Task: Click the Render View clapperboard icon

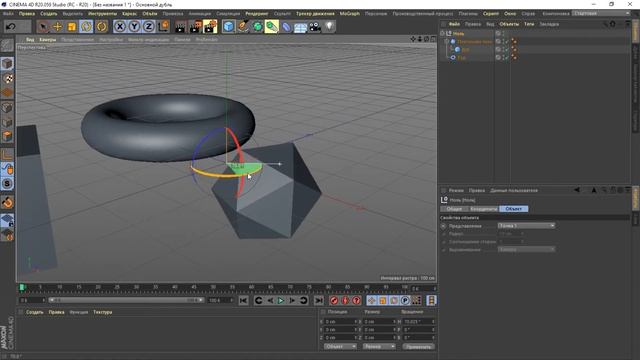Action: point(180,27)
